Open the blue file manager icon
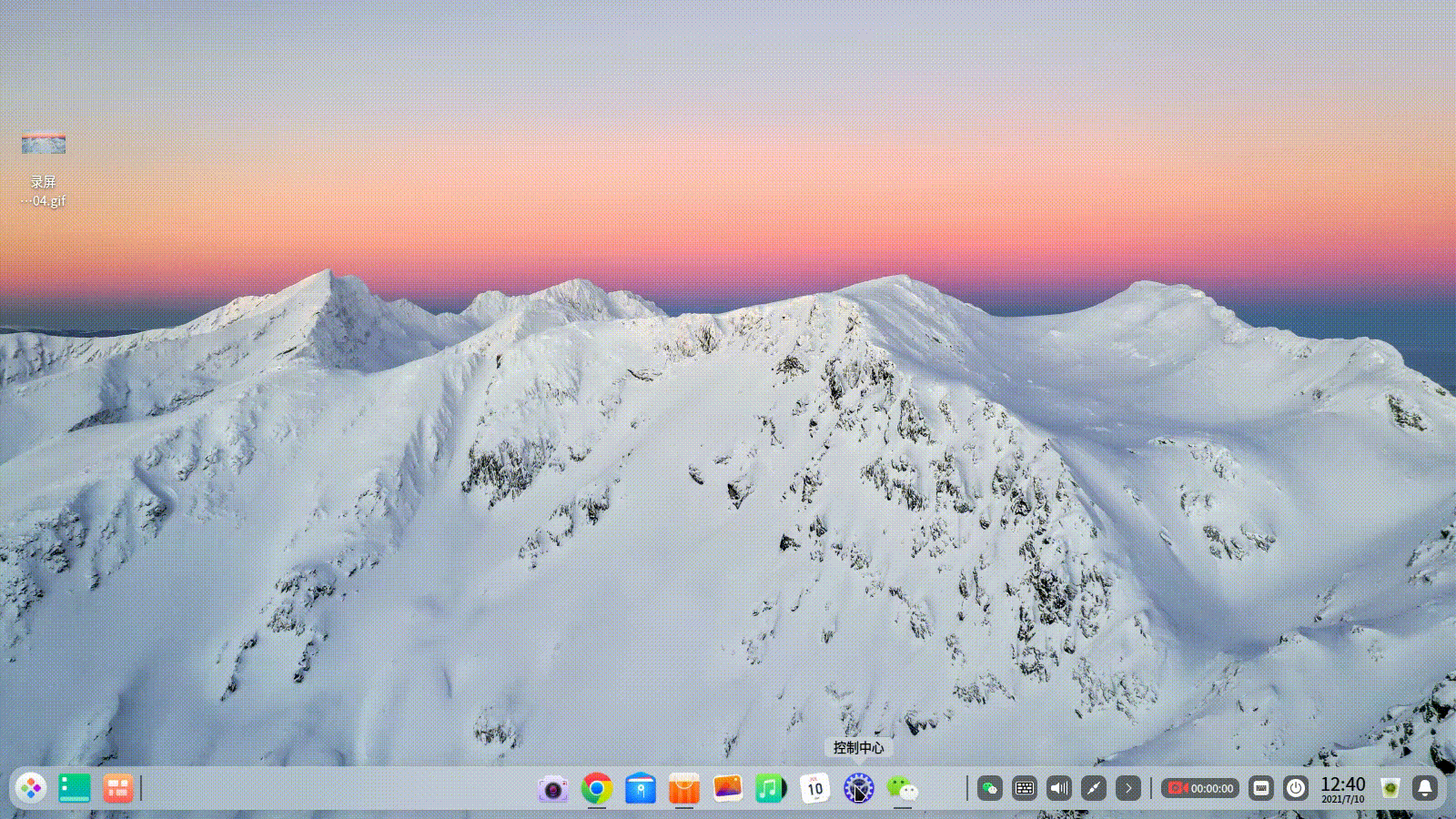This screenshot has width=1456, height=819. pyautogui.click(x=641, y=788)
